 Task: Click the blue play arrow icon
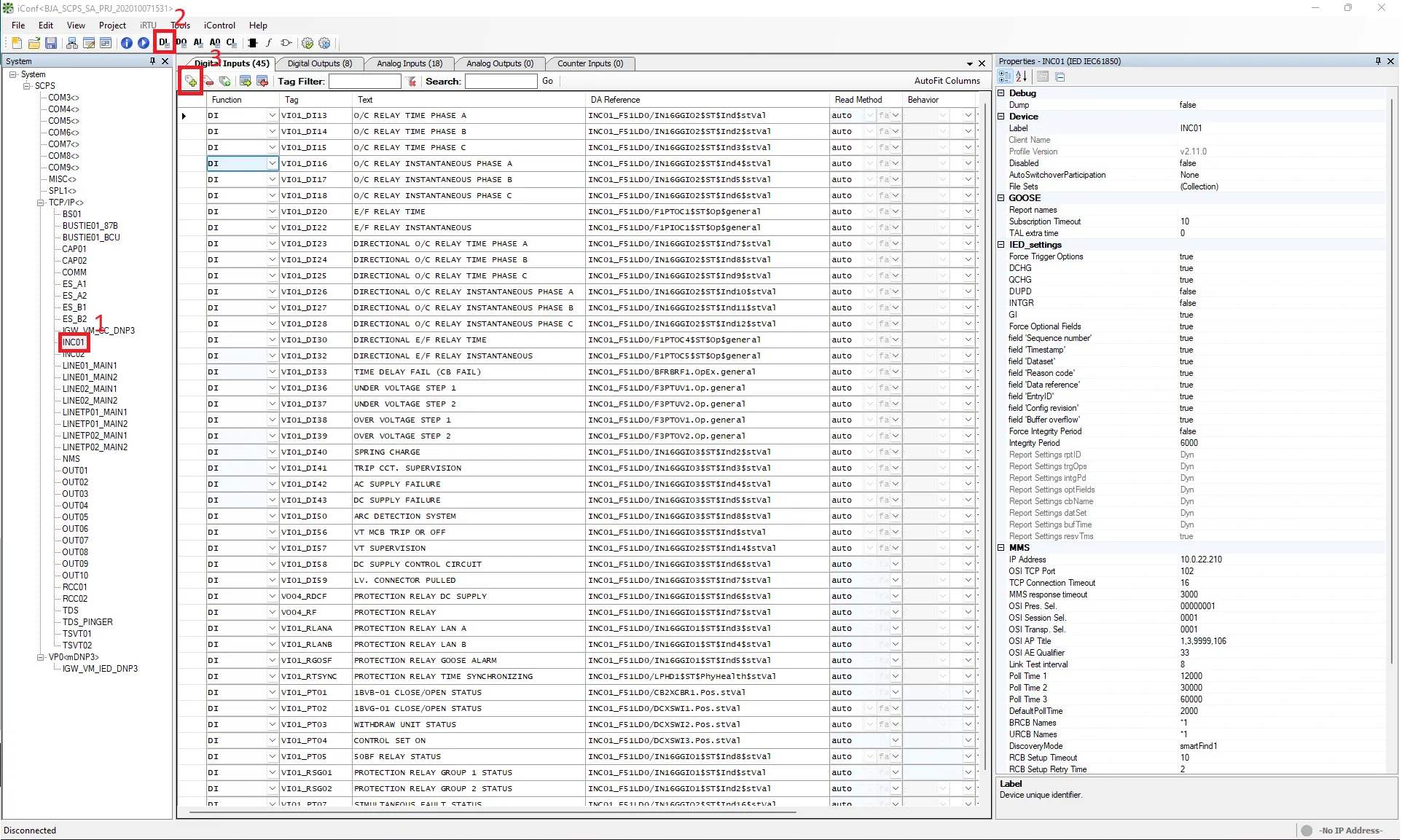(x=144, y=43)
